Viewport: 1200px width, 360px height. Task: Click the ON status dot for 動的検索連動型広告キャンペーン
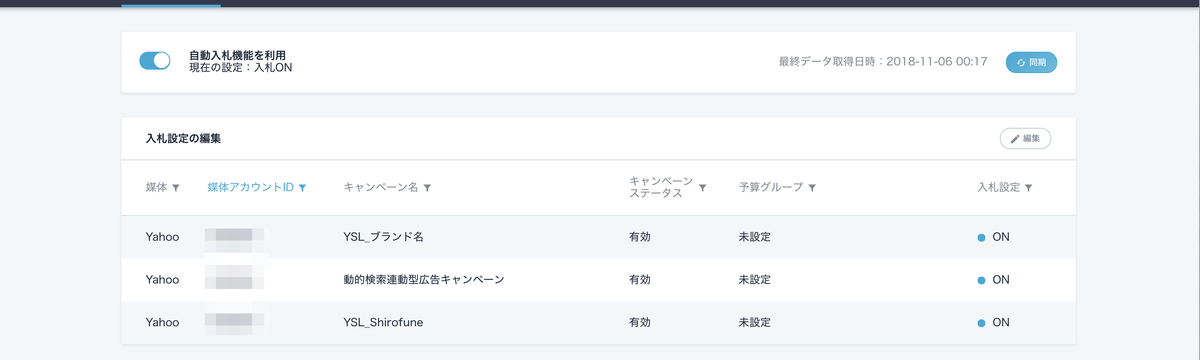coord(981,280)
